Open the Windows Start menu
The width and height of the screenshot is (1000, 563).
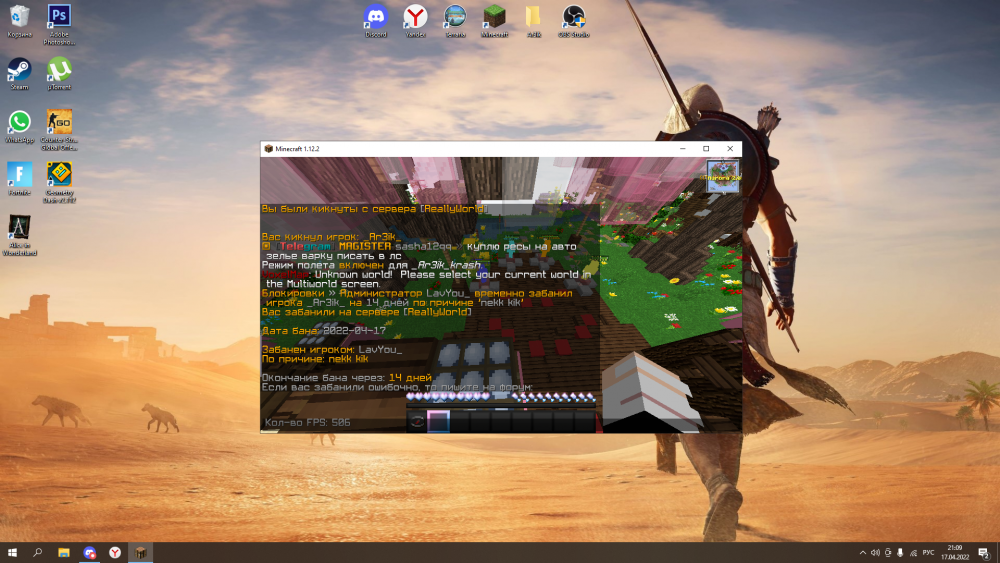[x=12, y=553]
